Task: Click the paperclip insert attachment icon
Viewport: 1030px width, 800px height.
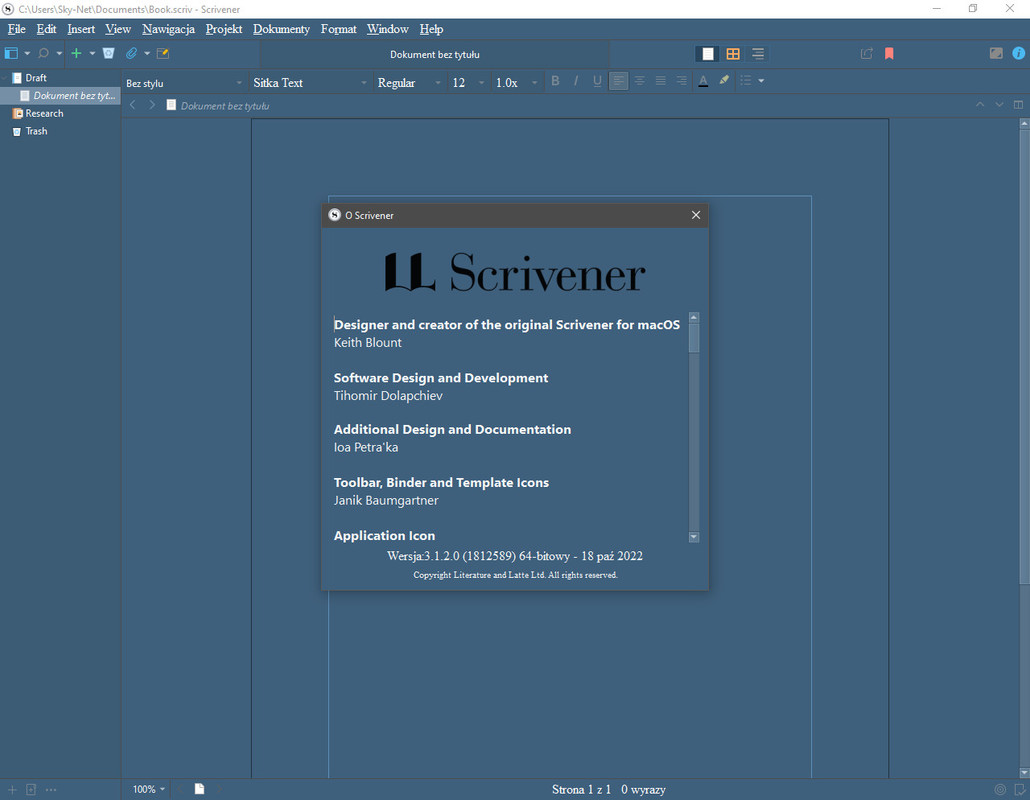Action: pyautogui.click(x=131, y=53)
